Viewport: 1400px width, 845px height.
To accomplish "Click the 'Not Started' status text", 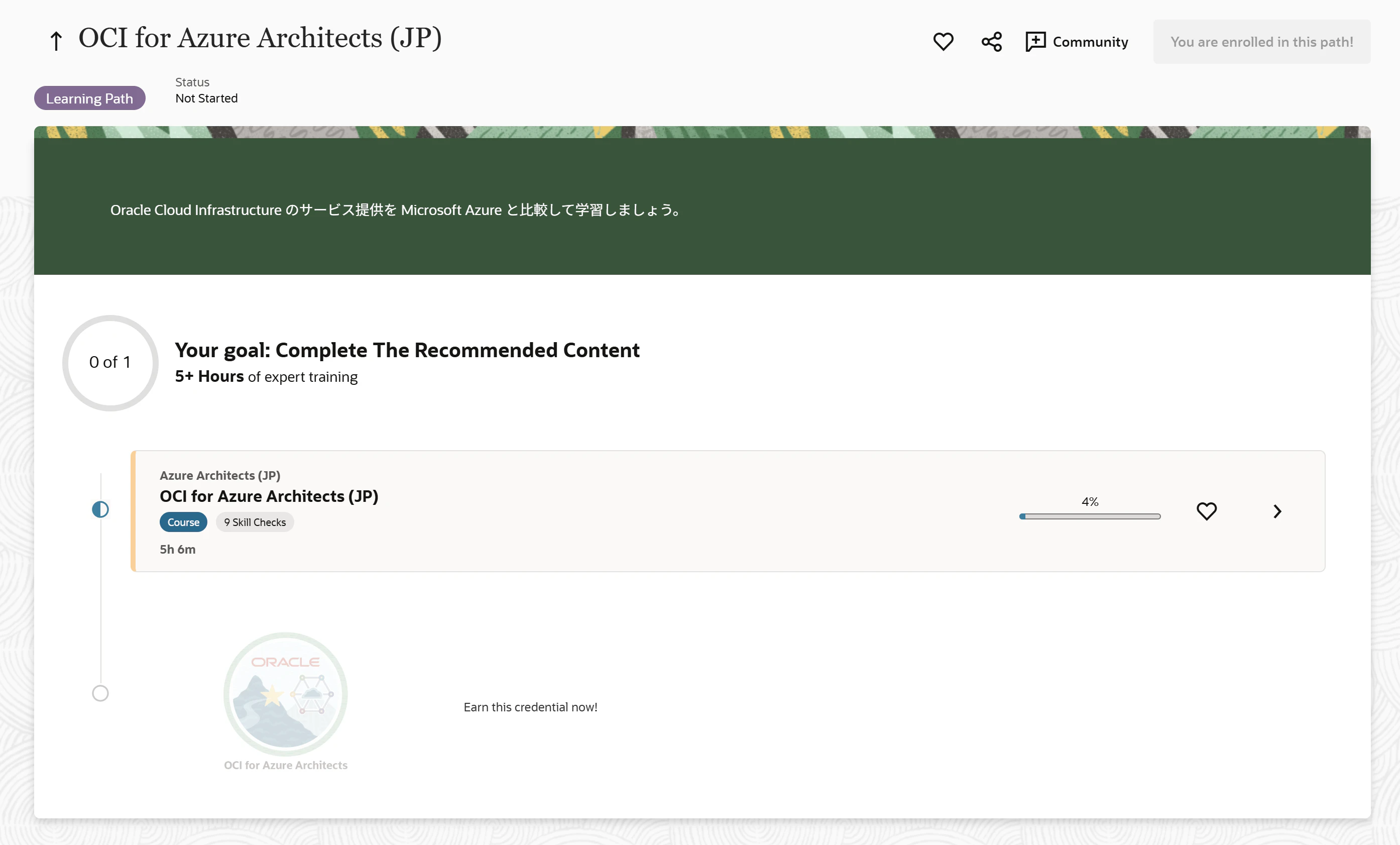I will tap(206, 98).
